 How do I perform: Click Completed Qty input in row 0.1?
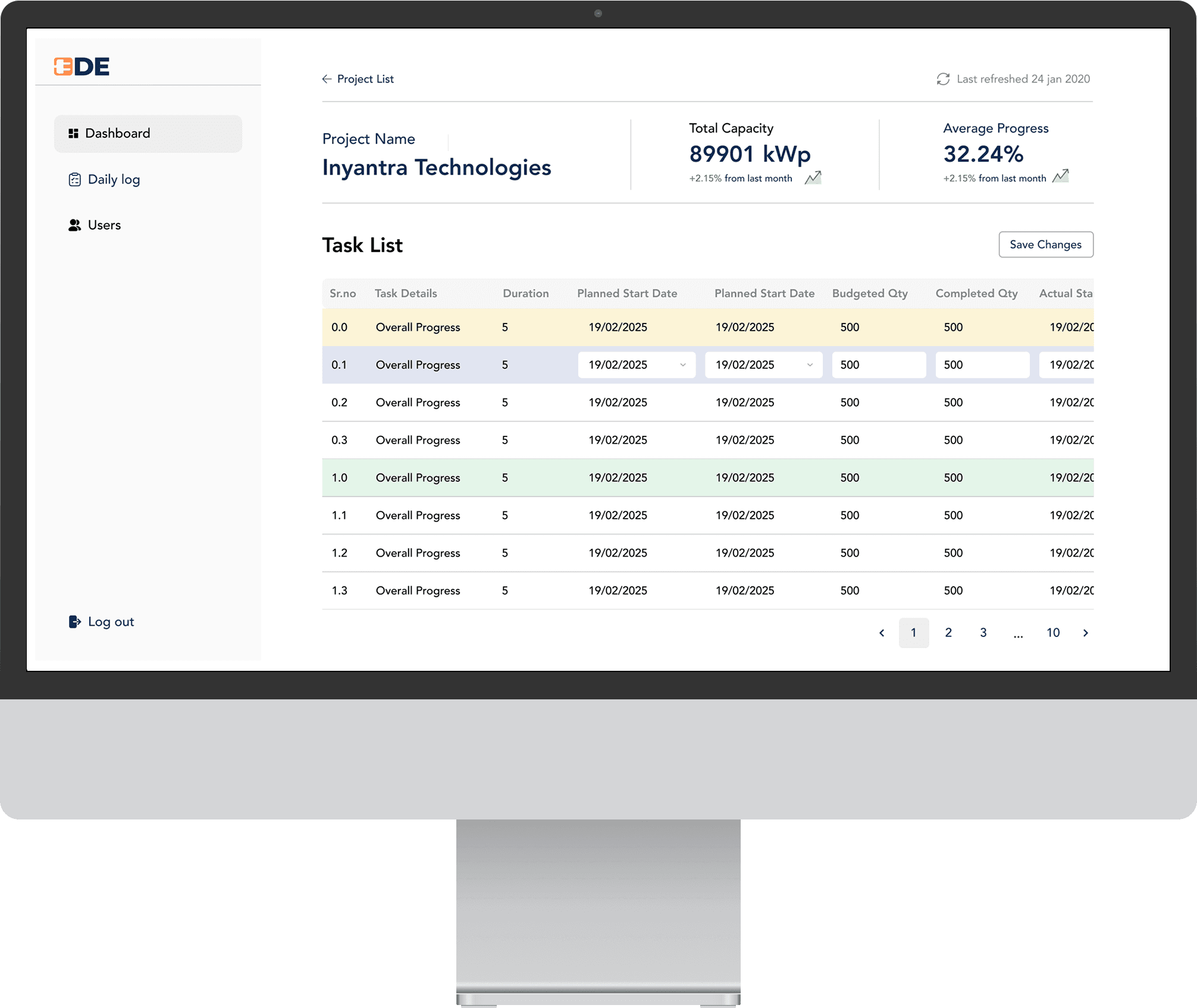(x=982, y=365)
